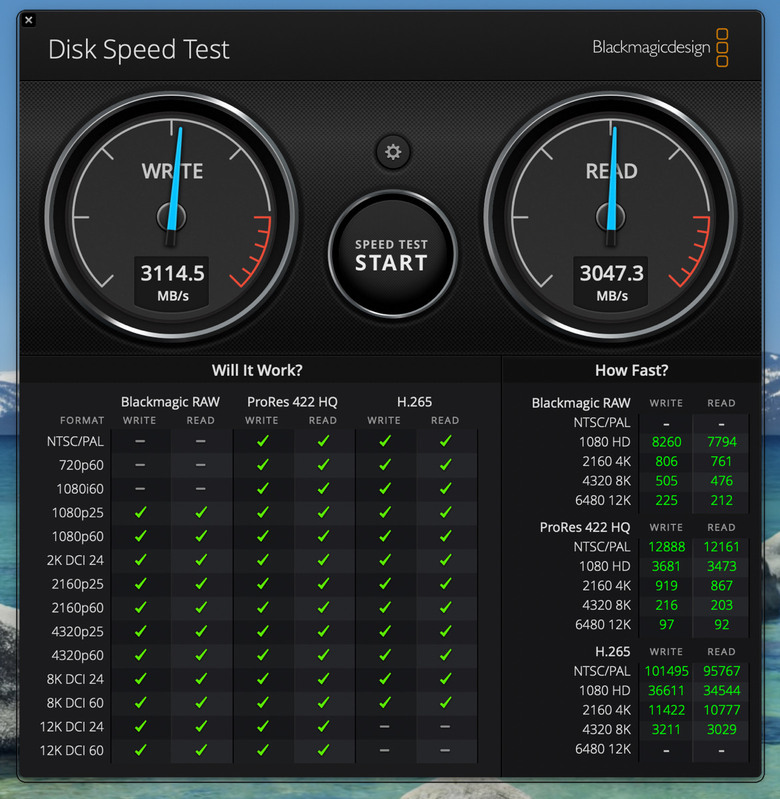The image size is (780, 799).
Task: Close the Disk Speed Test window
Action: [29, 20]
